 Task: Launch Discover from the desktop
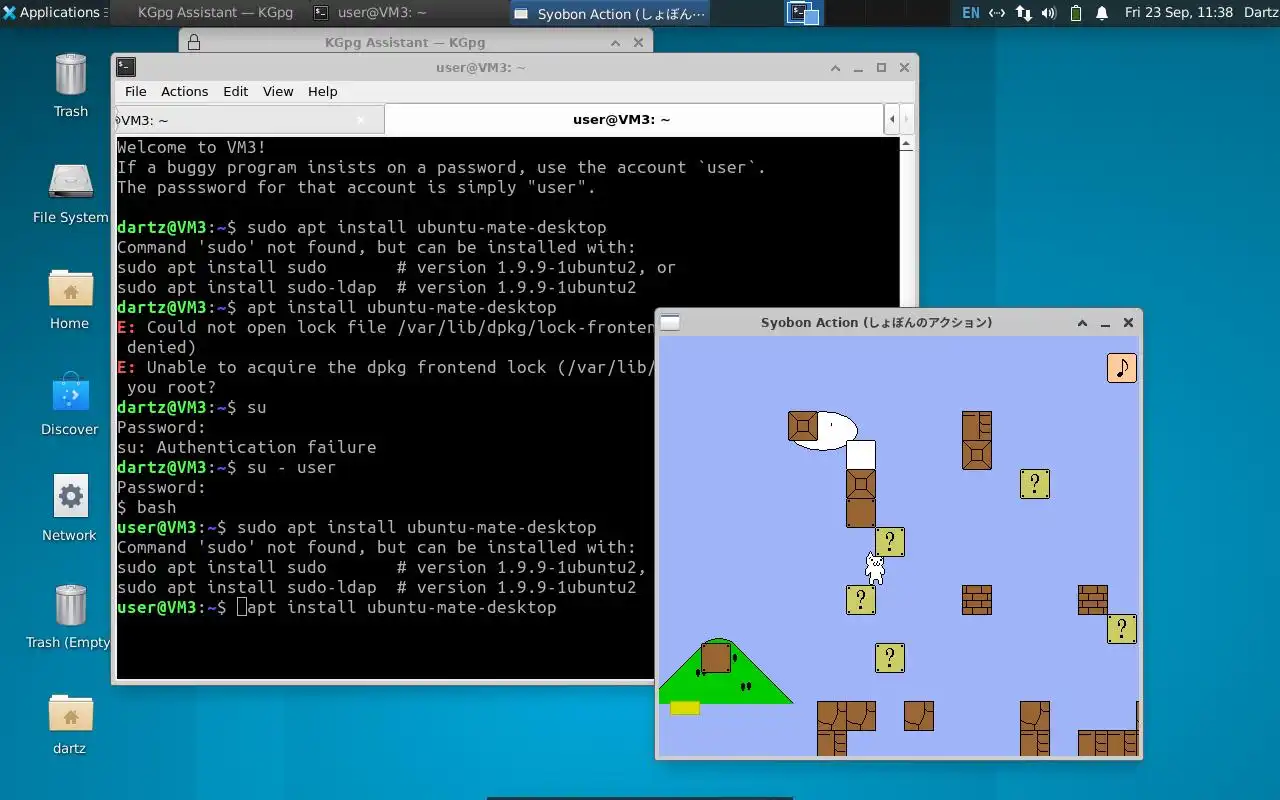click(x=70, y=404)
